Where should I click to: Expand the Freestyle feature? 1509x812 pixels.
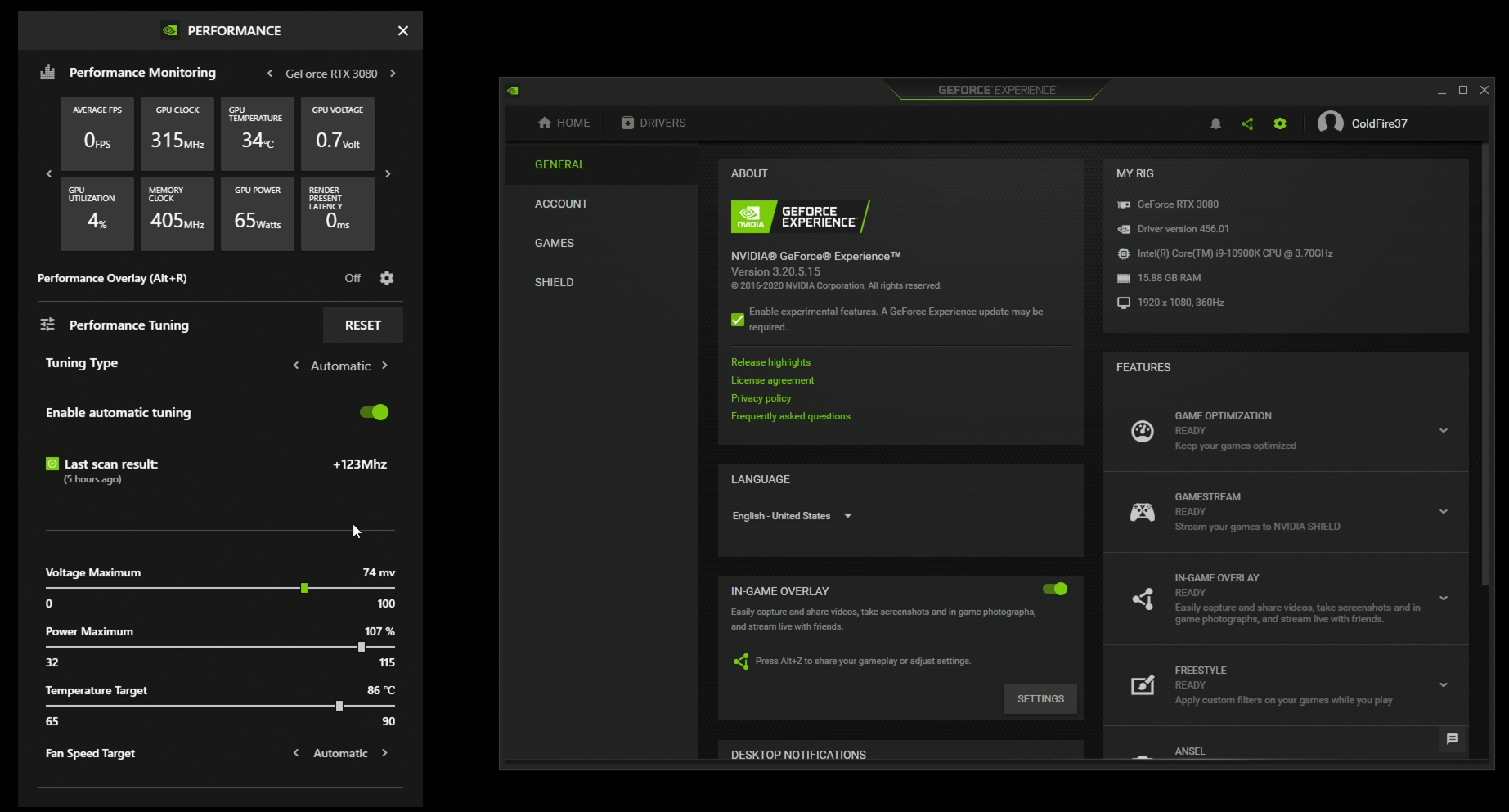1444,685
